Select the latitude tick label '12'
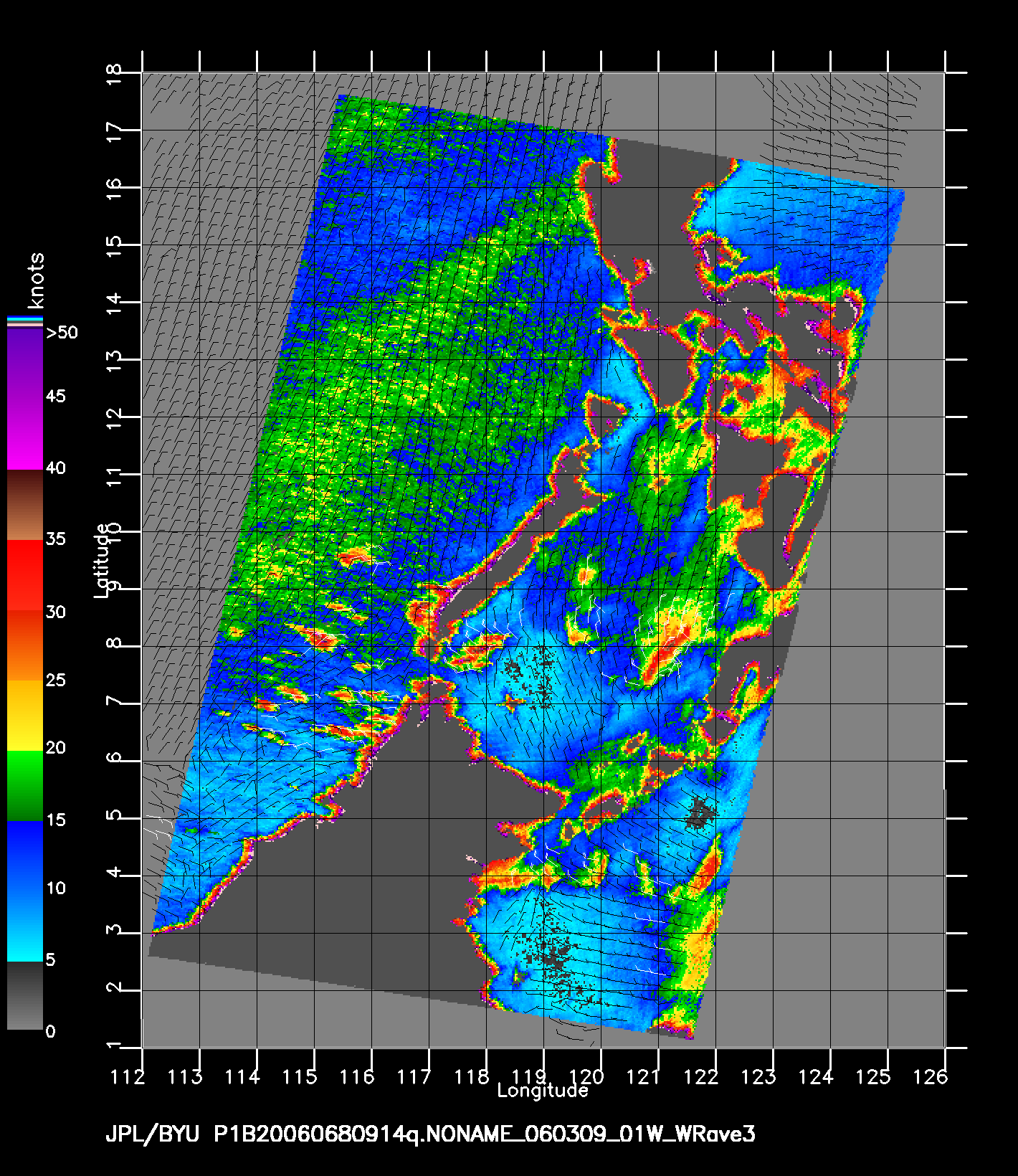1018x1176 pixels. 114,420
